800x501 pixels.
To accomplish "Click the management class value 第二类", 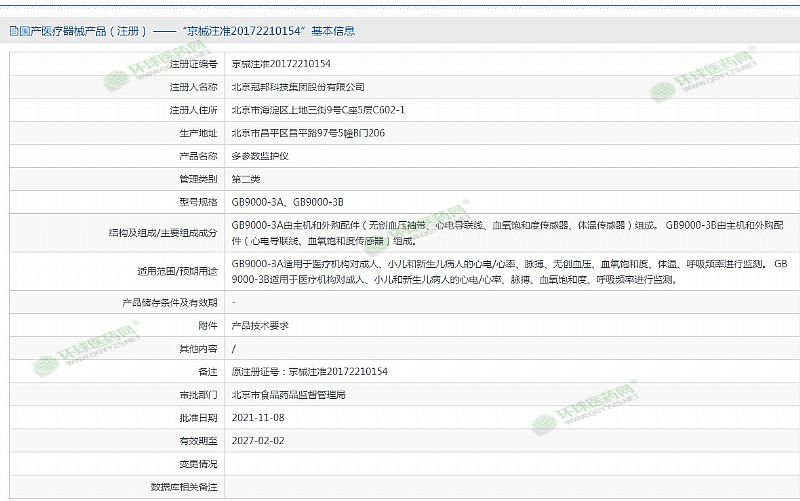I will (x=246, y=179).
